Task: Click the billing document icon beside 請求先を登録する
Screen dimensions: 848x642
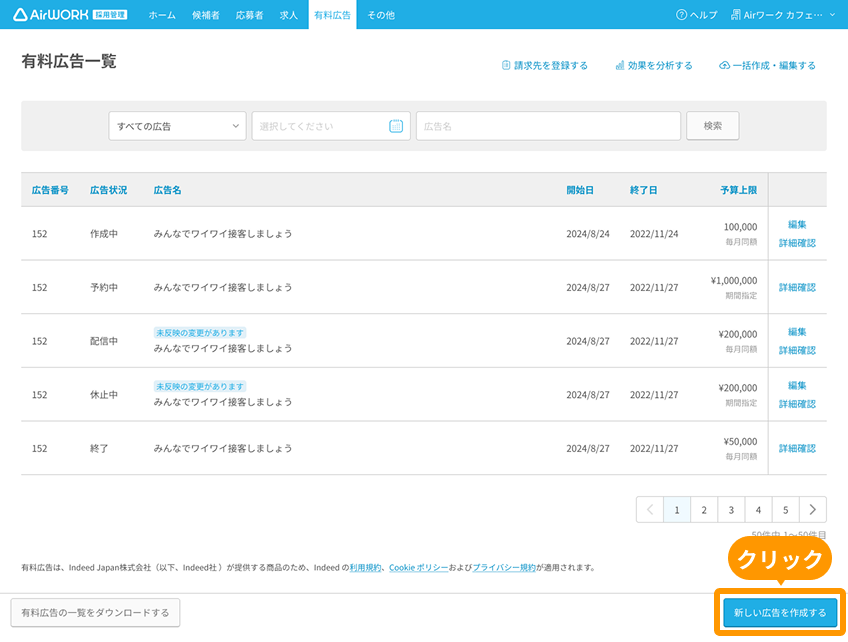Action: point(506,65)
